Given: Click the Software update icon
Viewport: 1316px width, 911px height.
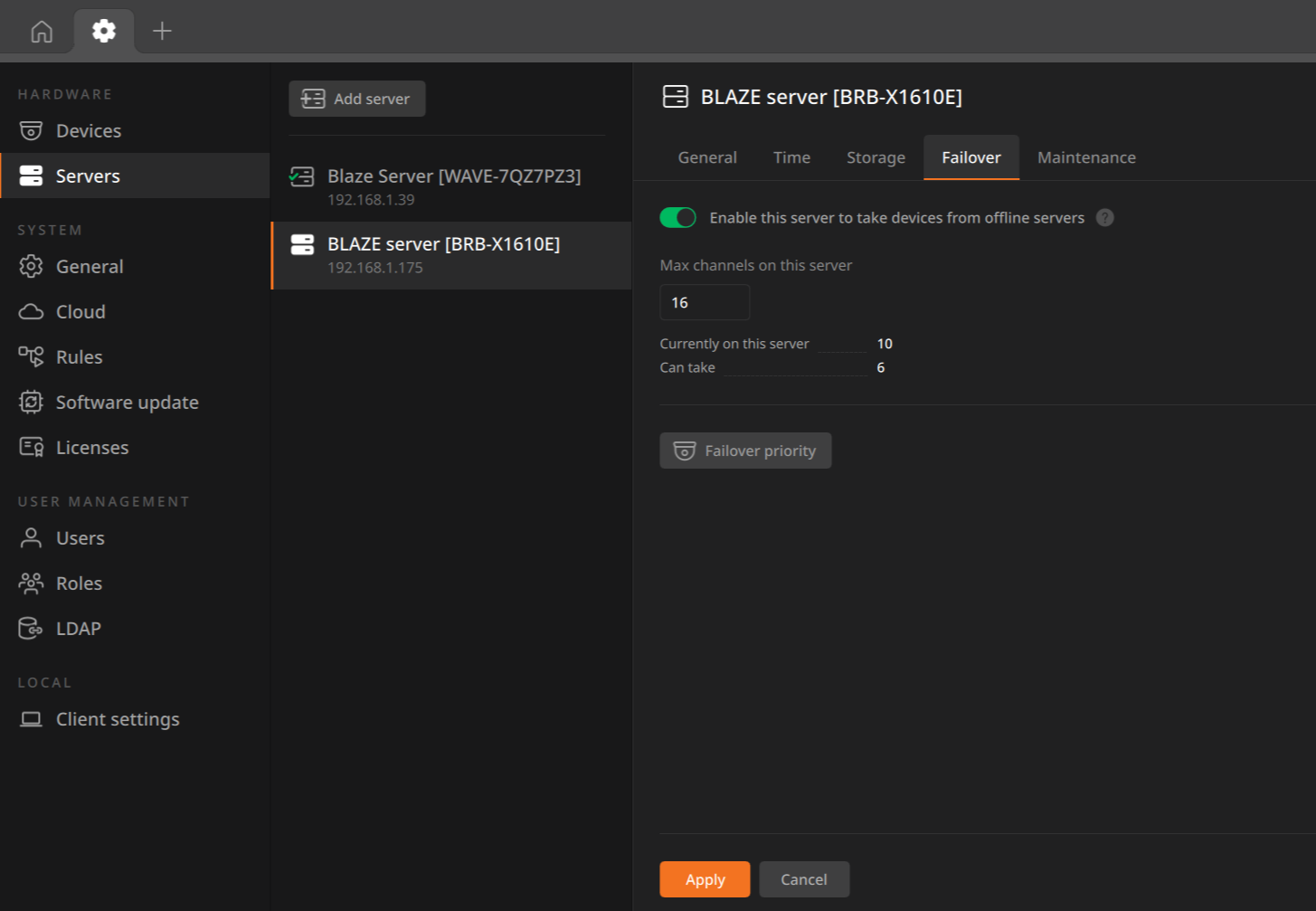Looking at the screenshot, I should tap(31, 402).
